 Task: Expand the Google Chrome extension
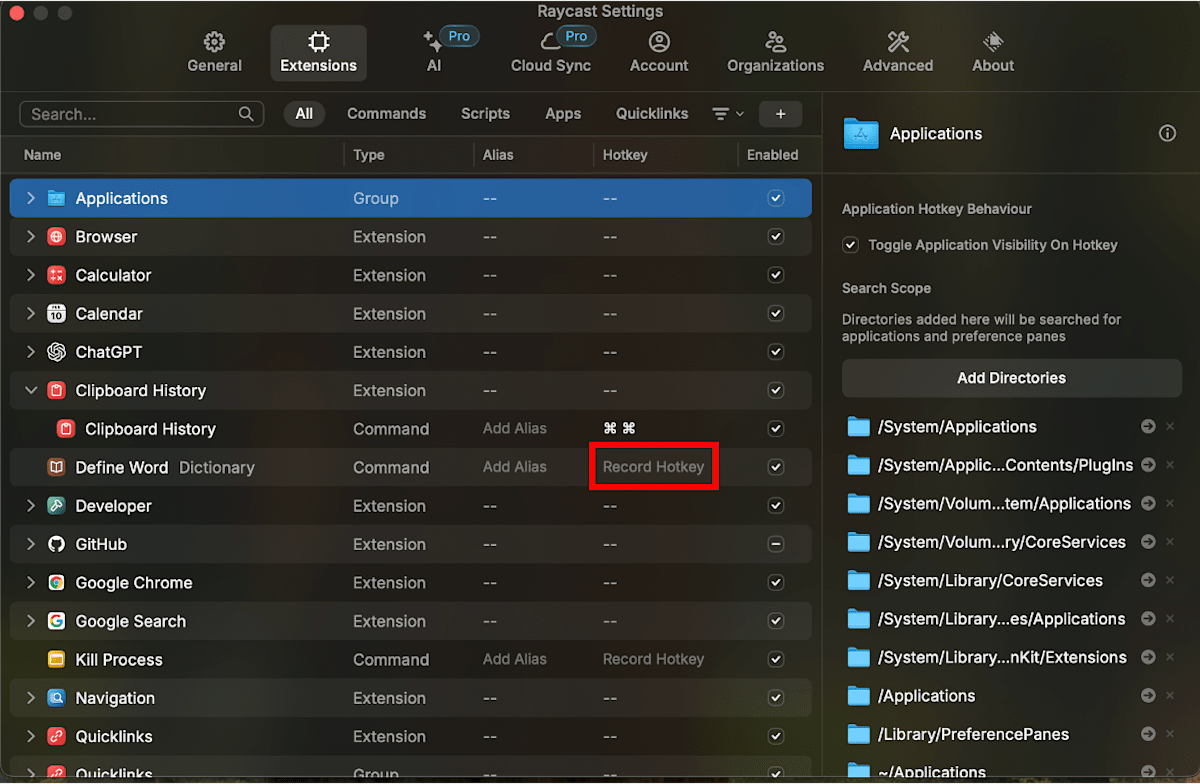pos(31,583)
